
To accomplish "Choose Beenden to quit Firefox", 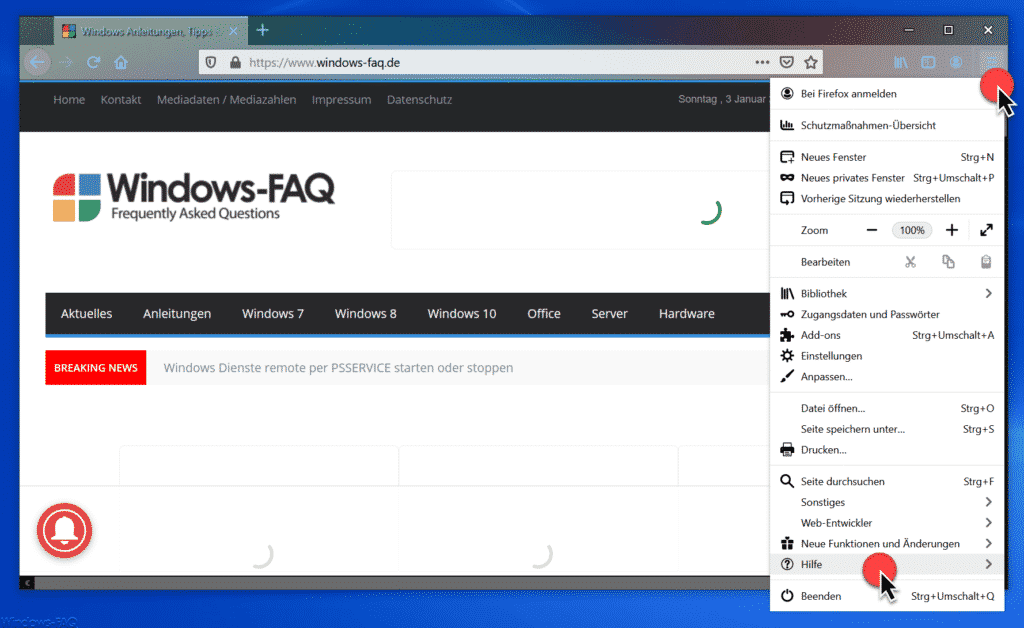I will pos(887,597).
